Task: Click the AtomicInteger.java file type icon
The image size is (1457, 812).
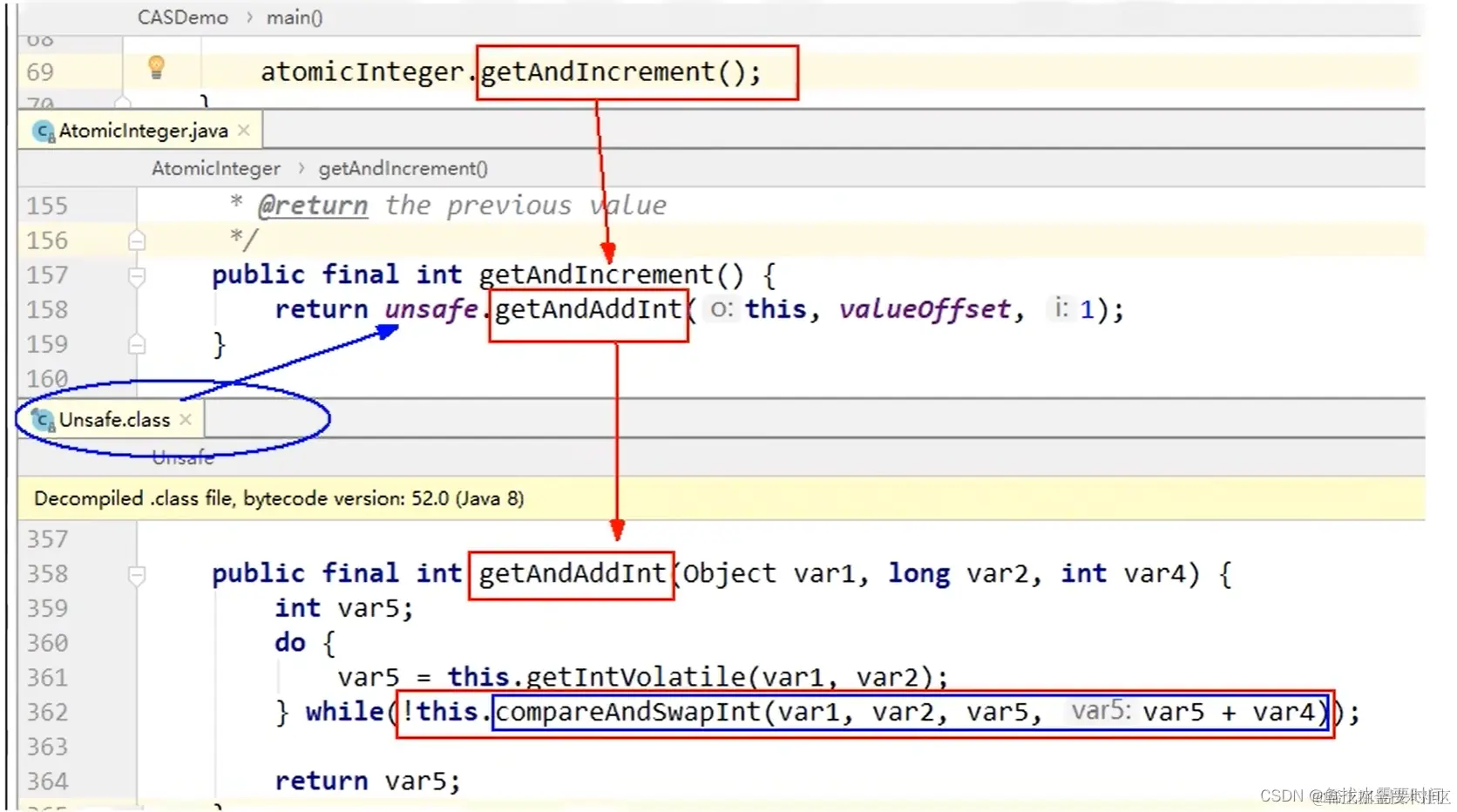Action: (44, 132)
